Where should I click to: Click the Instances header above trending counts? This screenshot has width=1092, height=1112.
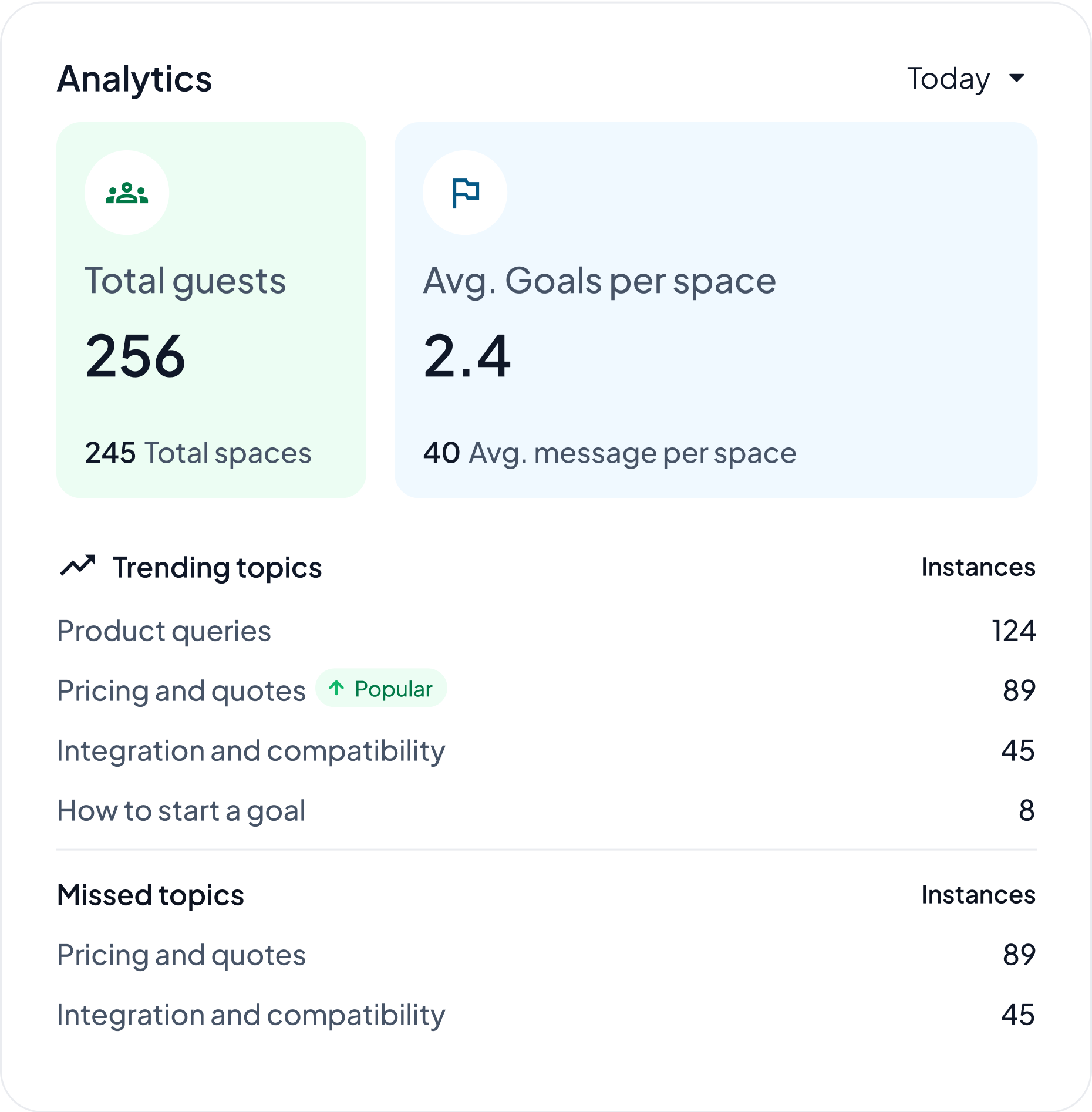pyautogui.click(x=978, y=567)
